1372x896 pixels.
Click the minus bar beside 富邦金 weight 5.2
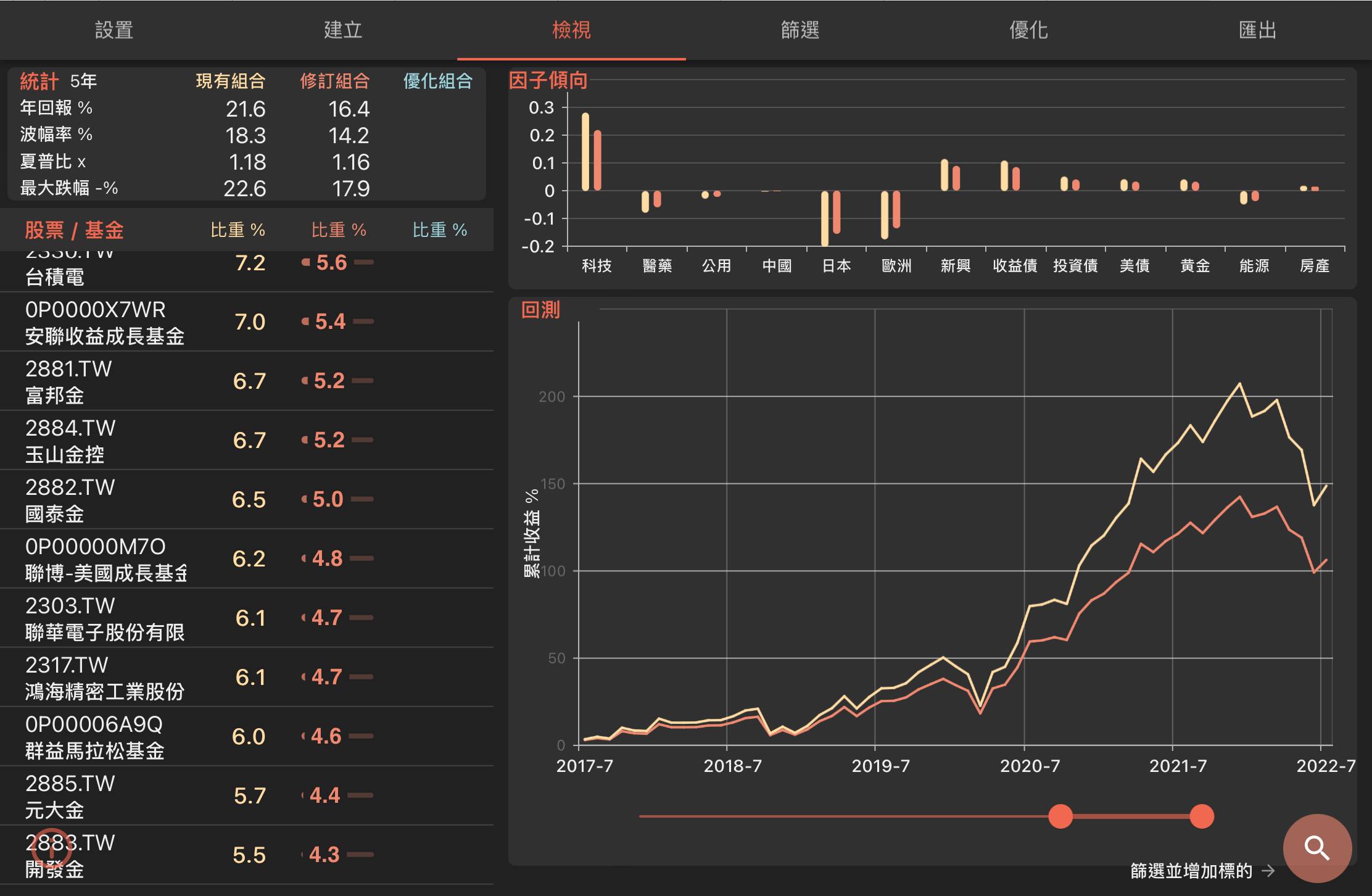coord(363,381)
